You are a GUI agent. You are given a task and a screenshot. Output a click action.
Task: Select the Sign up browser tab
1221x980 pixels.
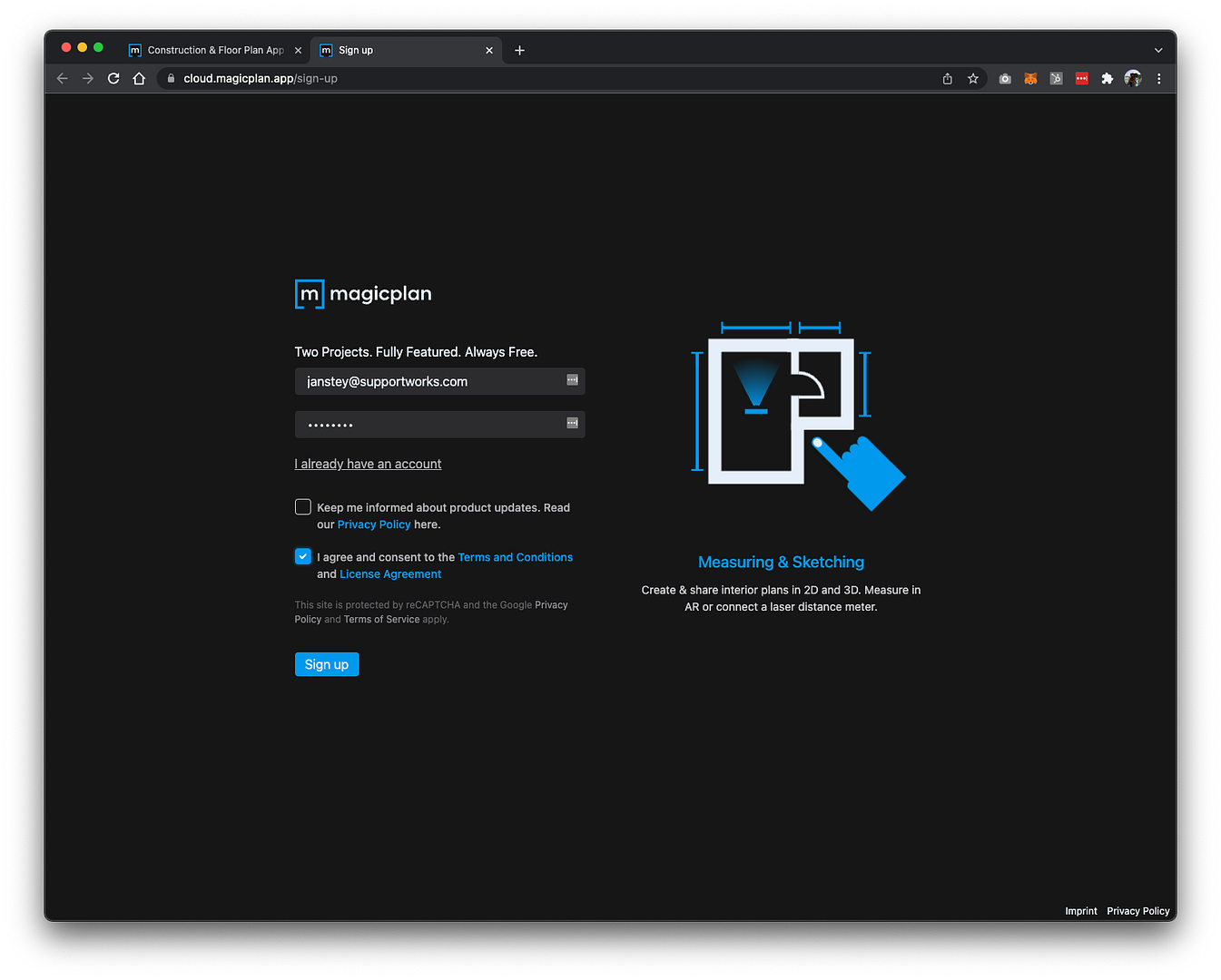pyautogui.click(x=406, y=51)
